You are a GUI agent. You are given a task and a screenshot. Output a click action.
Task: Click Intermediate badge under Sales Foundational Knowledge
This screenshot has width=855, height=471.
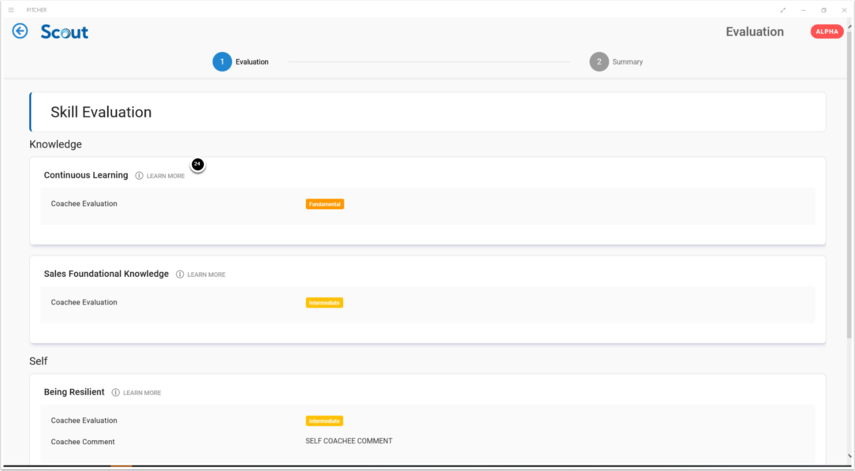point(325,303)
